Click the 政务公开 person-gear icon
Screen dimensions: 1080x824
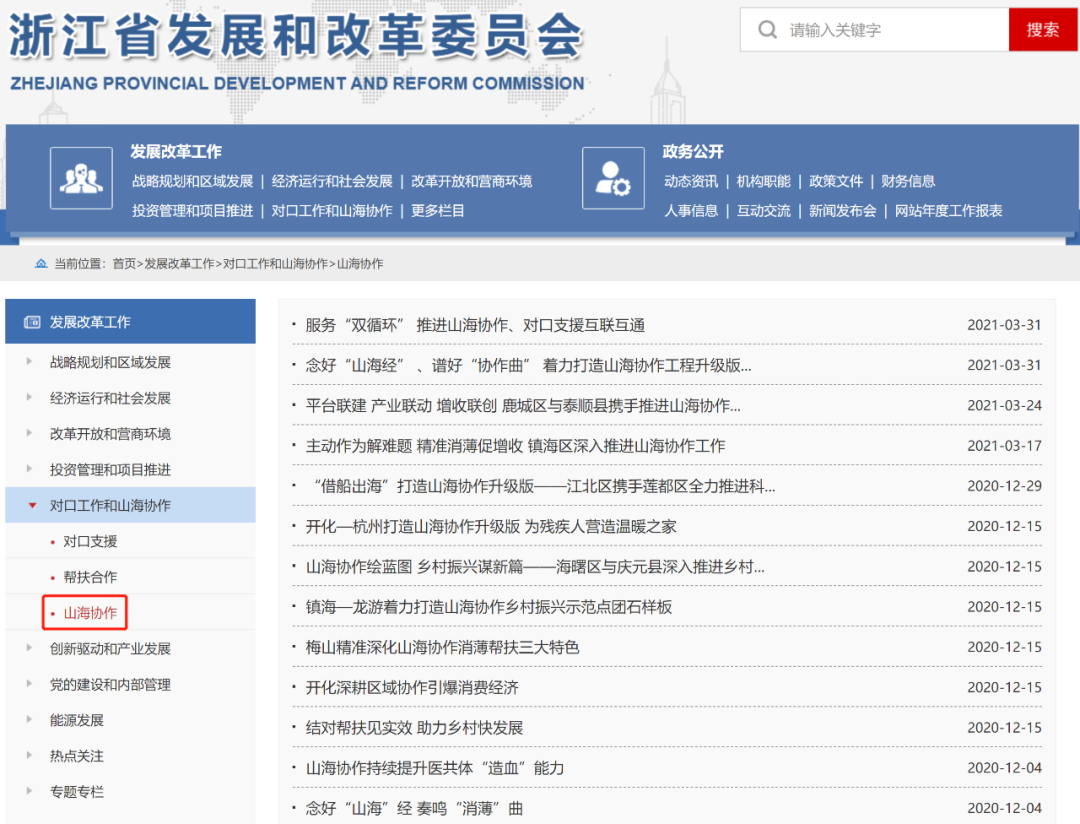click(613, 178)
